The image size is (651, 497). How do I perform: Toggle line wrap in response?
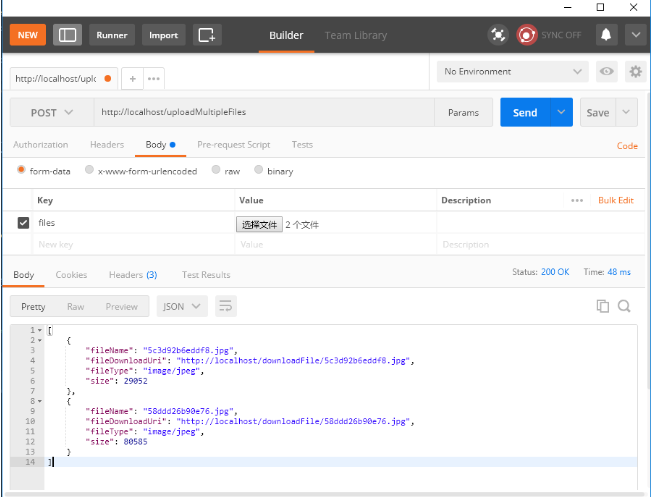(225, 306)
